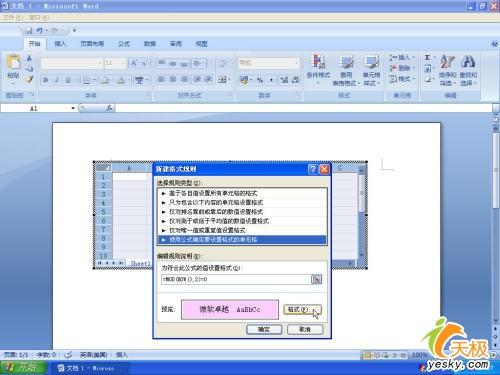Expand the Font group dialog launcher

point(147,95)
